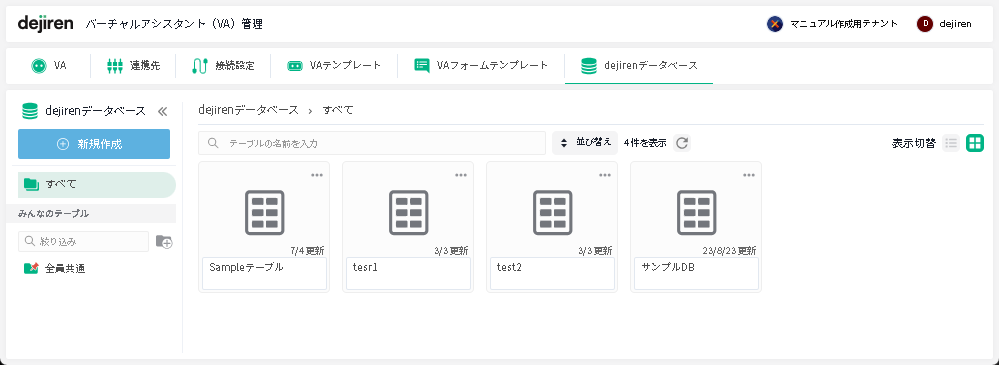Switch to list view display icon
This screenshot has height=365, width=999.
(951, 143)
